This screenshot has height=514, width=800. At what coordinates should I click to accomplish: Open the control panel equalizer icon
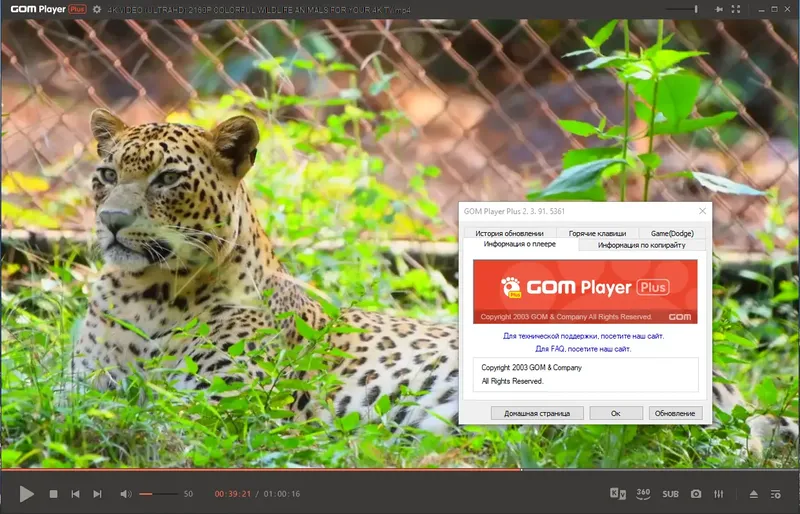pos(718,494)
